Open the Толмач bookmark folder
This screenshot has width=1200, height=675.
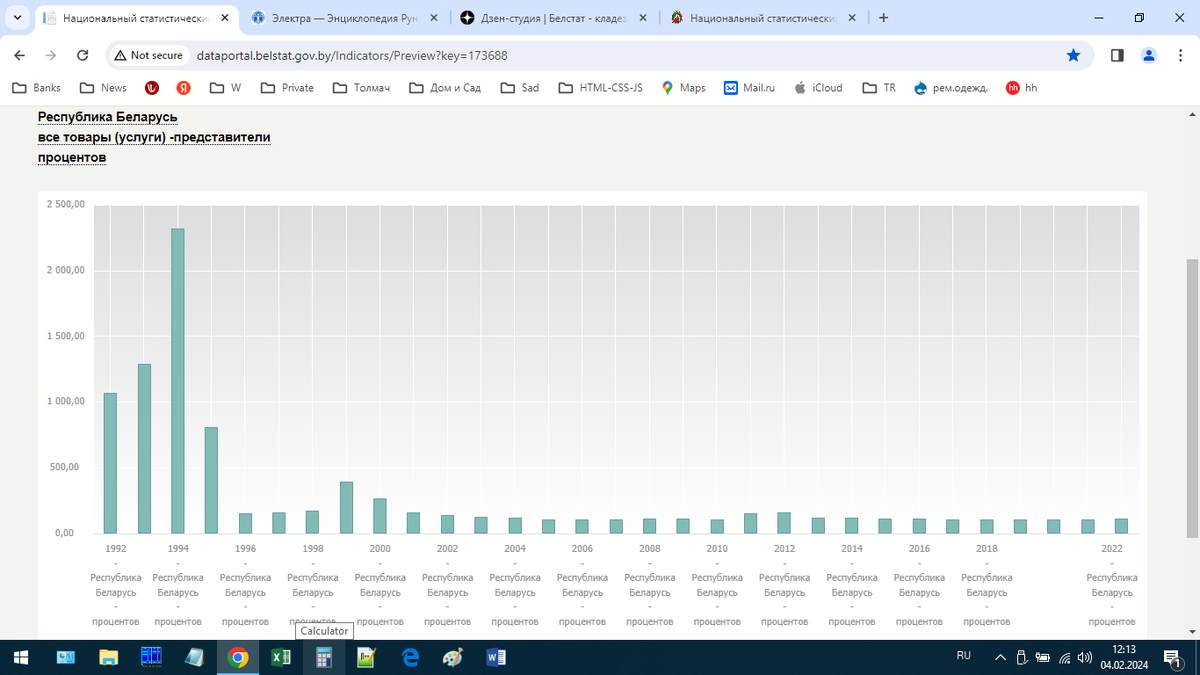pos(361,88)
